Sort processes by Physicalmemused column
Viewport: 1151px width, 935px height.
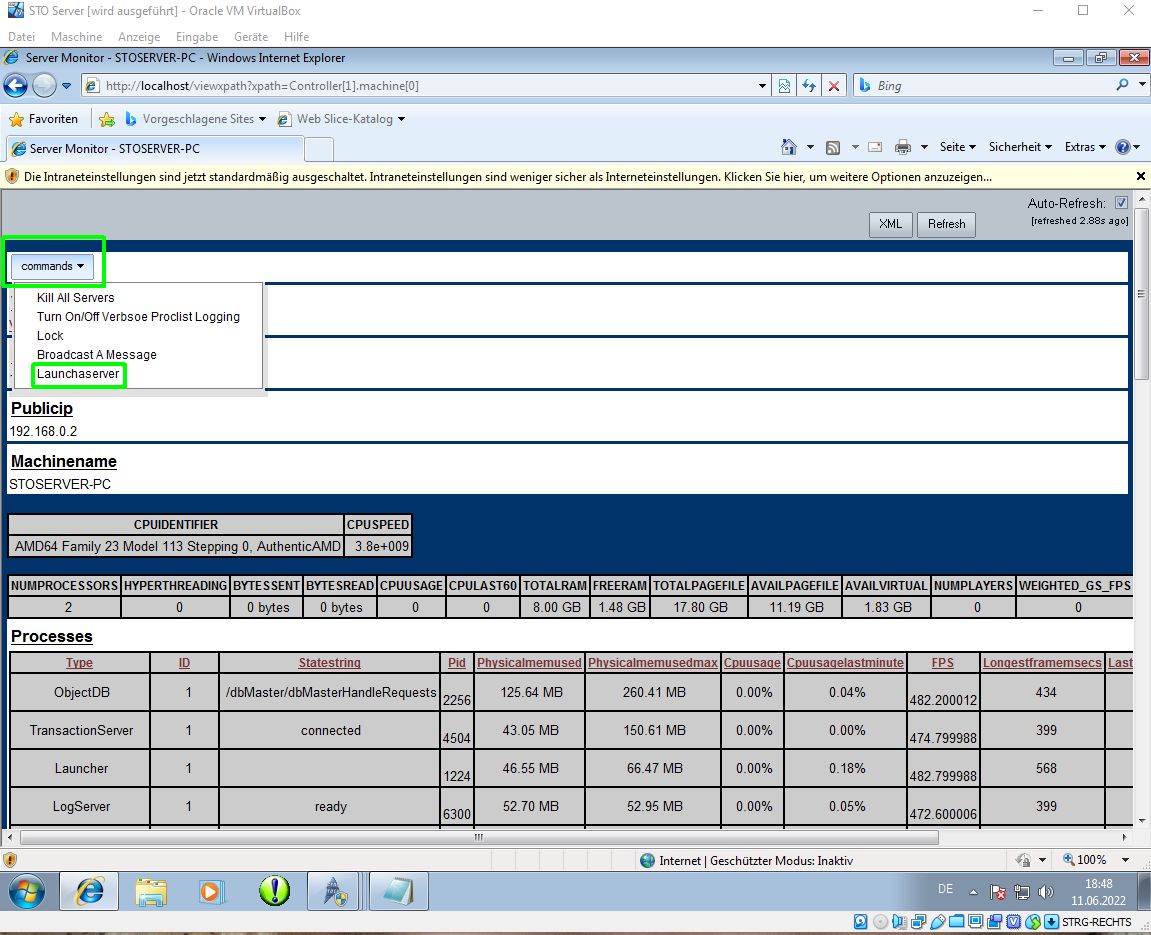(x=529, y=663)
